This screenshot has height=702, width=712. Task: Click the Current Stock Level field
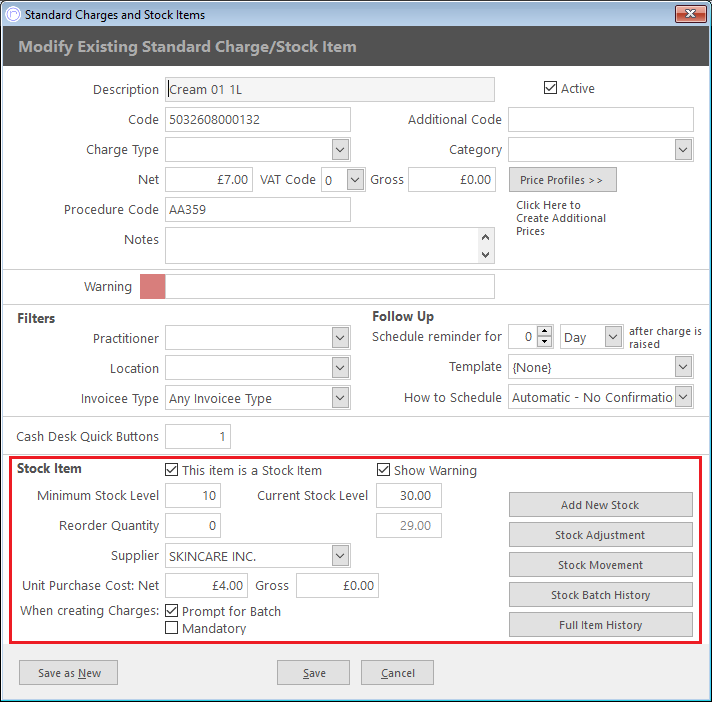(409, 495)
